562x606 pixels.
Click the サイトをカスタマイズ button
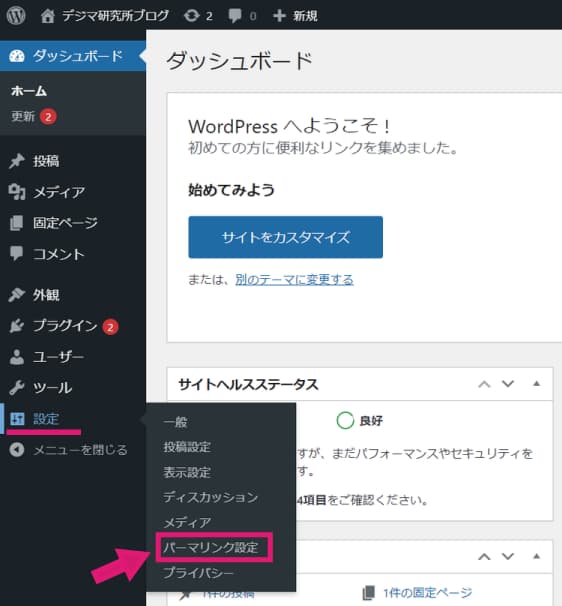[286, 237]
